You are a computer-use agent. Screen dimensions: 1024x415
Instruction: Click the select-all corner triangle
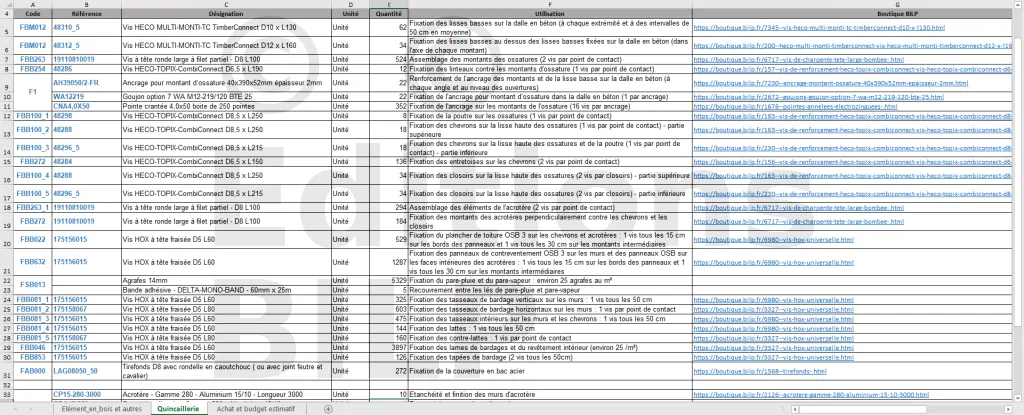[7, 4]
